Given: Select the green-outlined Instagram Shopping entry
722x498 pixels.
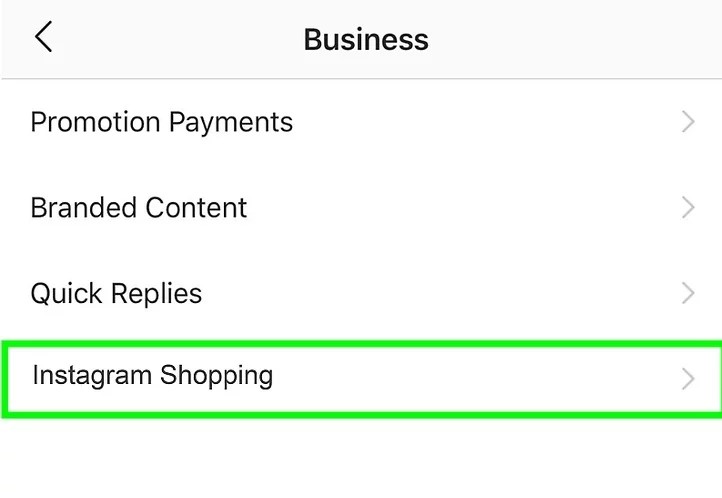Looking at the screenshot, I should [x=360, y=378].
